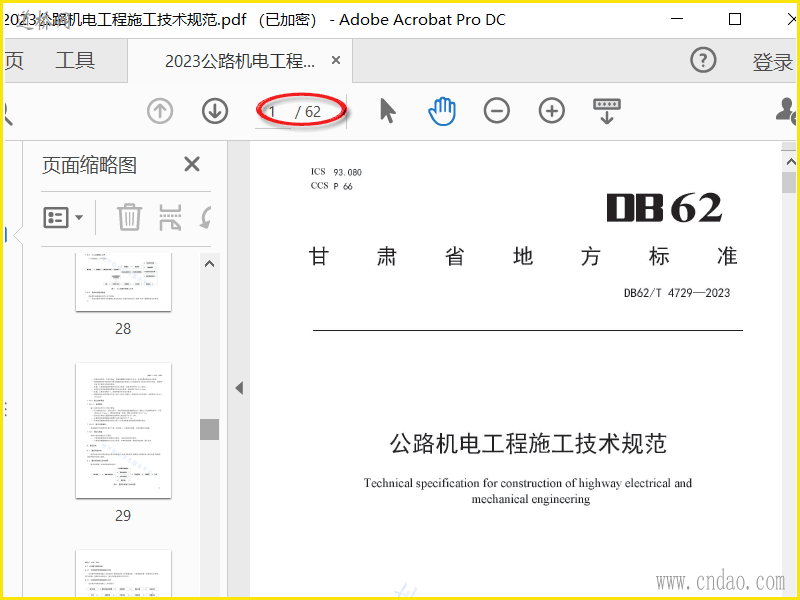Viewport: 800px width, 600px height.
Task: Click the English title Technical specification text
Action: (528, 491)
